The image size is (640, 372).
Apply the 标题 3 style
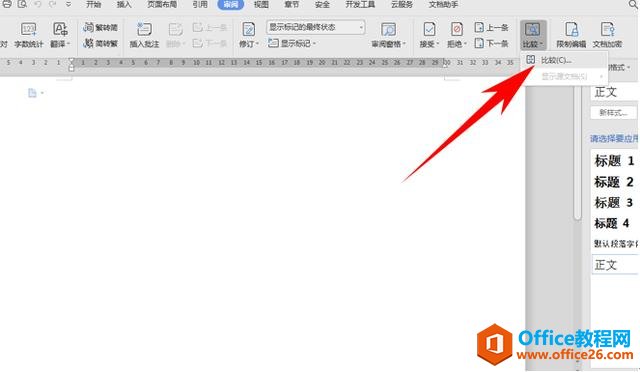pos(615,203)
